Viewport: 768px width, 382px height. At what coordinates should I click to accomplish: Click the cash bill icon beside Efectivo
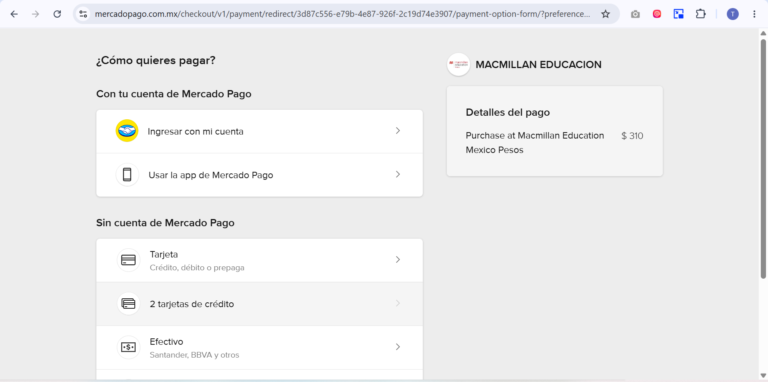click(x=128, y=347)
